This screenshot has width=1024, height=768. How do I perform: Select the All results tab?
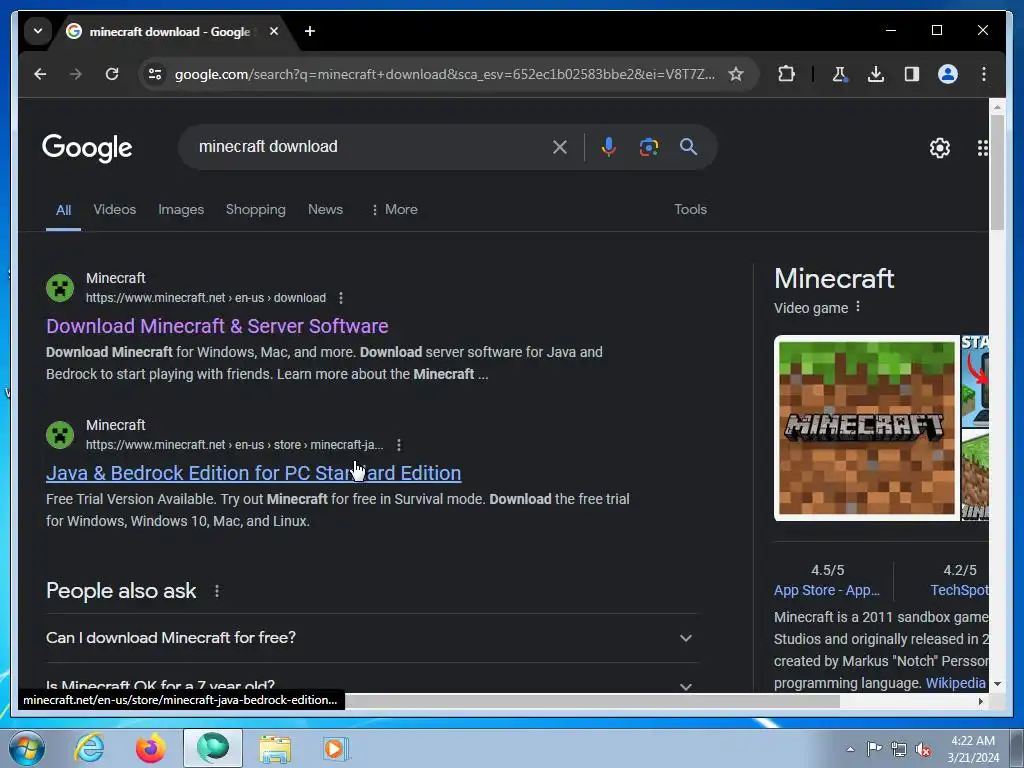(63, 210)
